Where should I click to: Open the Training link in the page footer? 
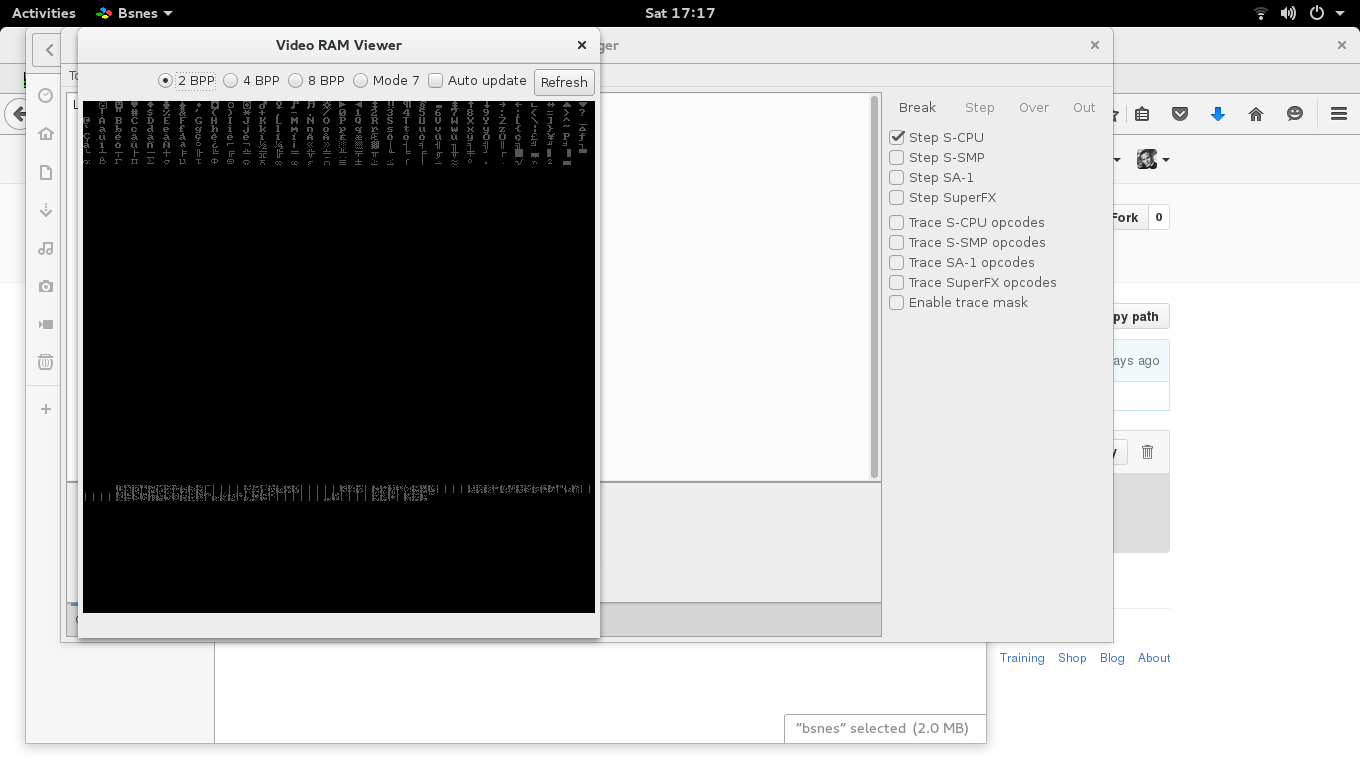click(1022, 658)
